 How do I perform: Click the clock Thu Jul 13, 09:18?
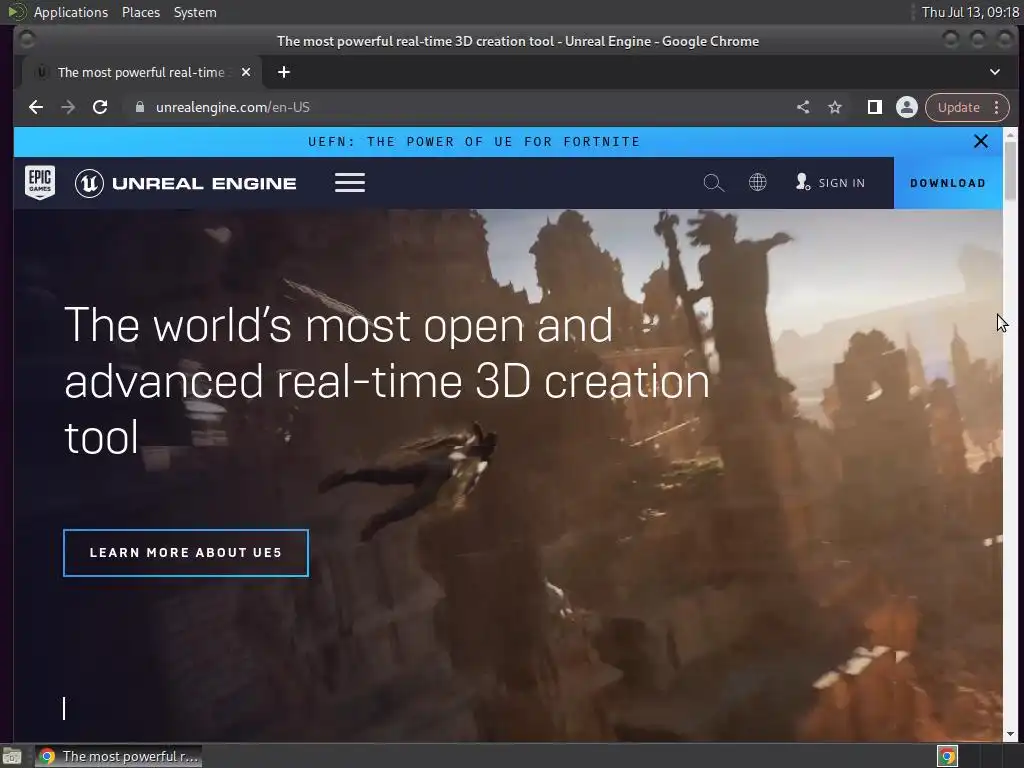coord(970,12)
